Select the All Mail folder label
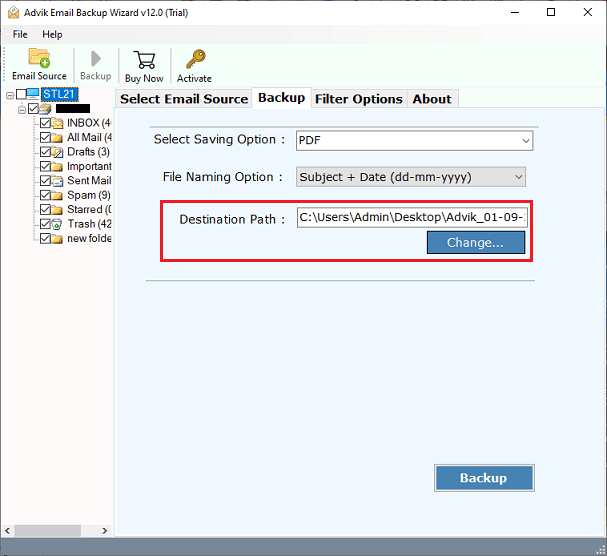 pos(89,137)
